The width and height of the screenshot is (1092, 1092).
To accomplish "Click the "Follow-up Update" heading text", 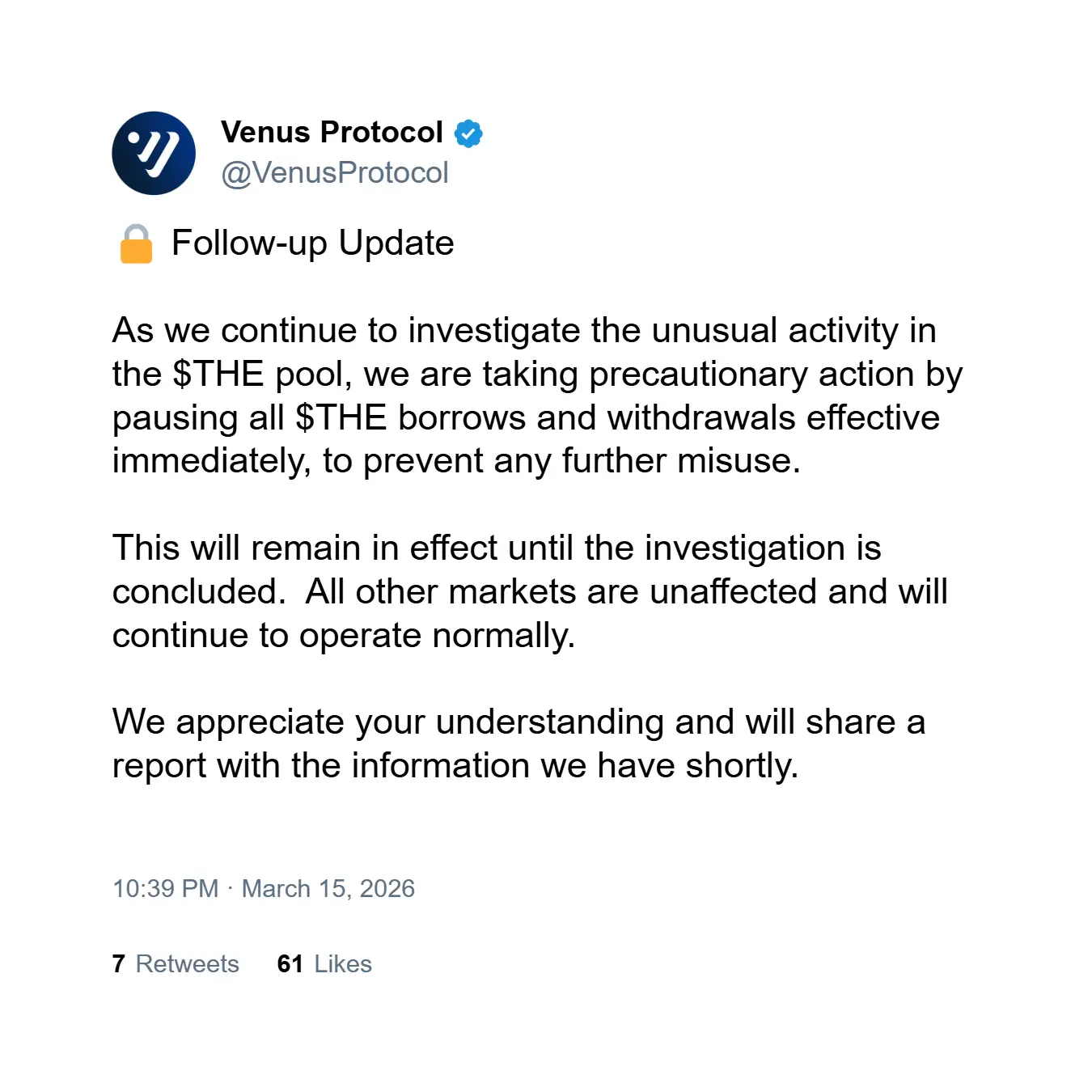I will (x=313, y=243).
